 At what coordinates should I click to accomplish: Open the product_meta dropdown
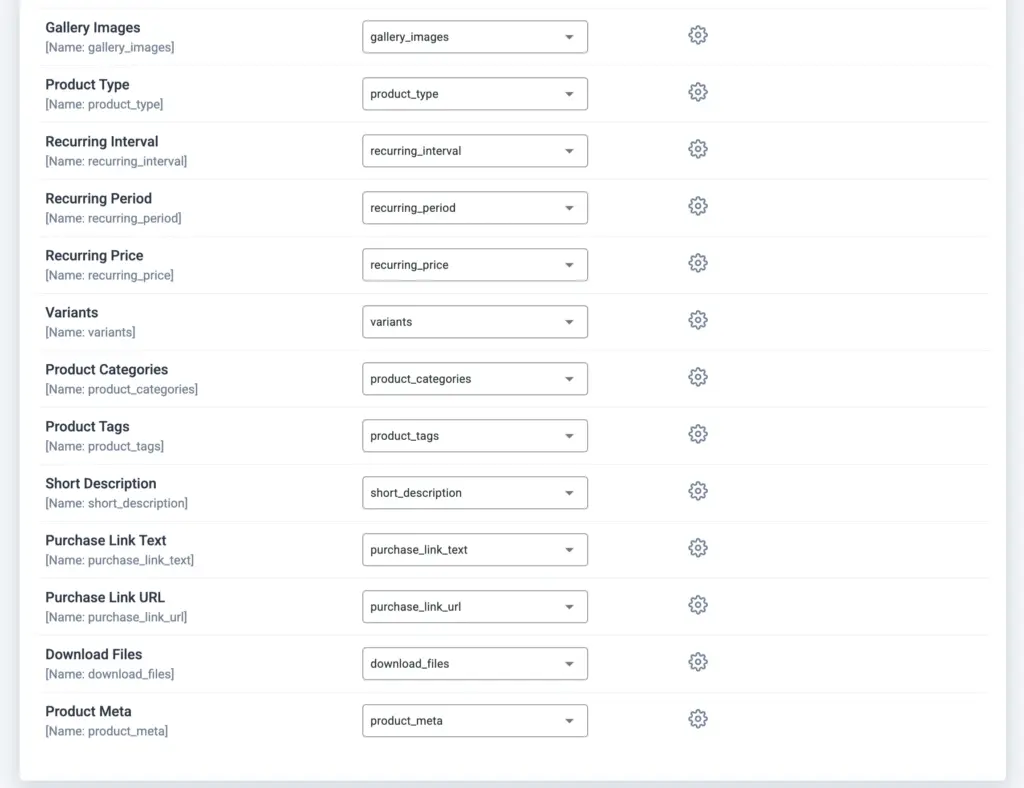pos(474,720)
